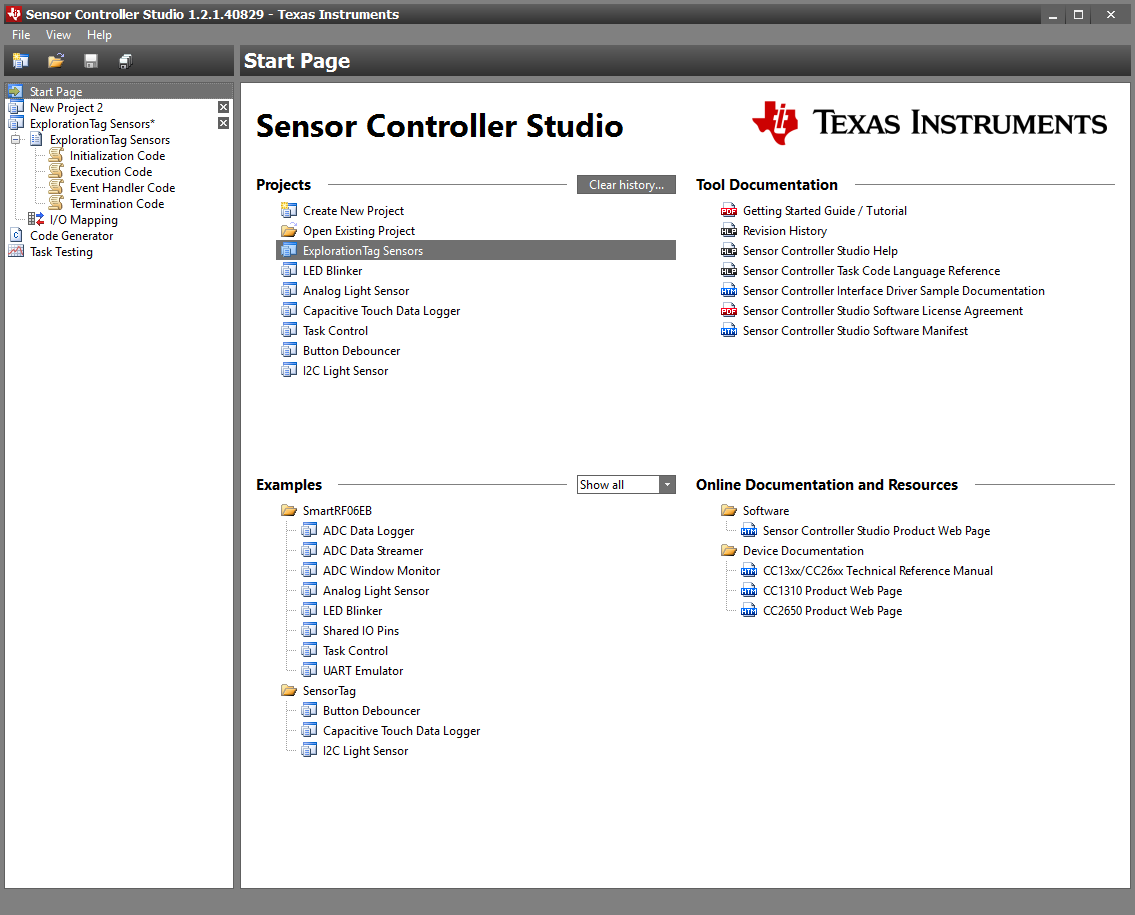Click Getting Started Guide PDF icon
Image resolution: width=1135 pixels, height=915 pixels.
tap(729, 211)
